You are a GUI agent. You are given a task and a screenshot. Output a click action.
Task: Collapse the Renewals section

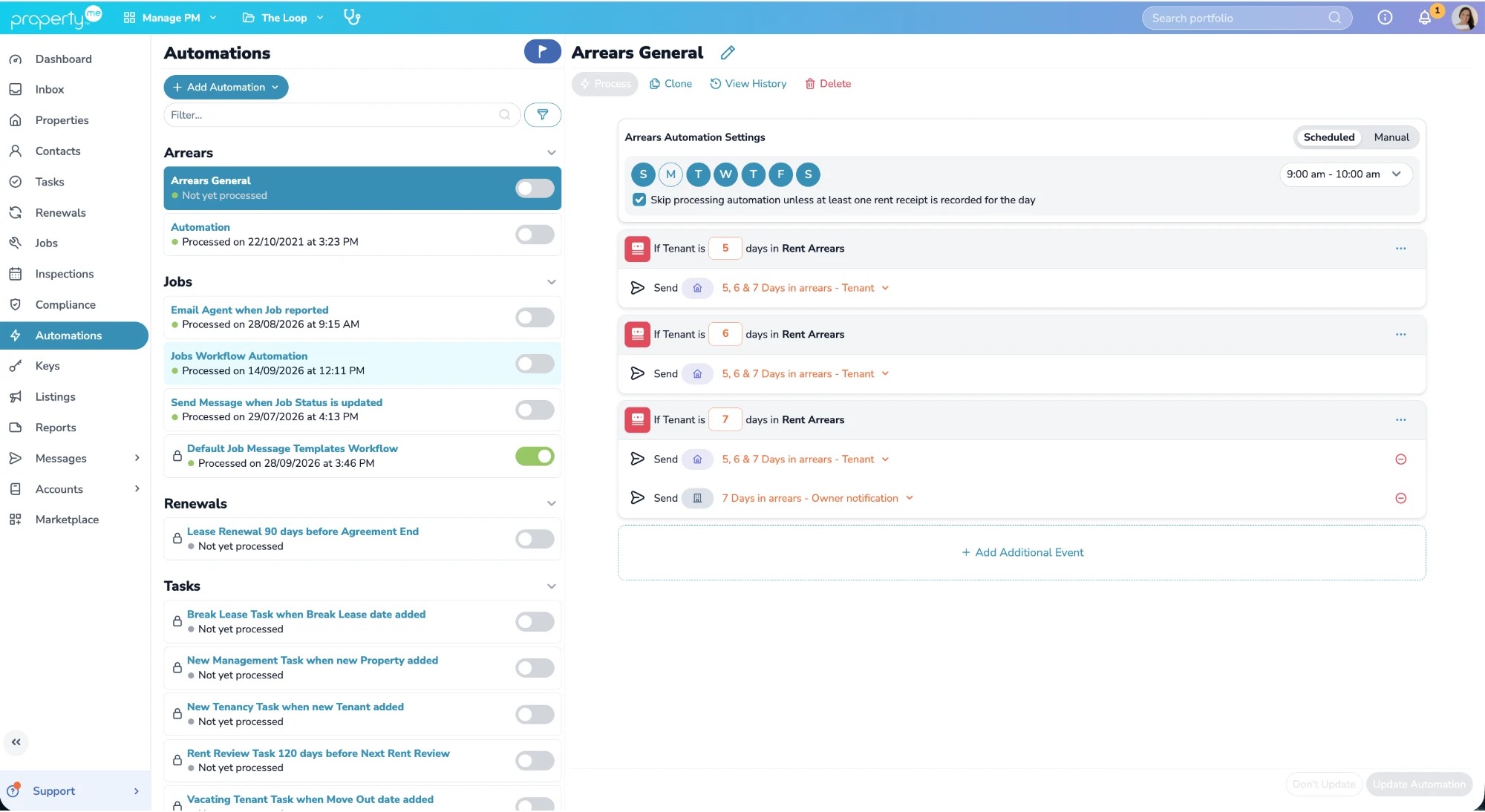(x=552, y=504)
